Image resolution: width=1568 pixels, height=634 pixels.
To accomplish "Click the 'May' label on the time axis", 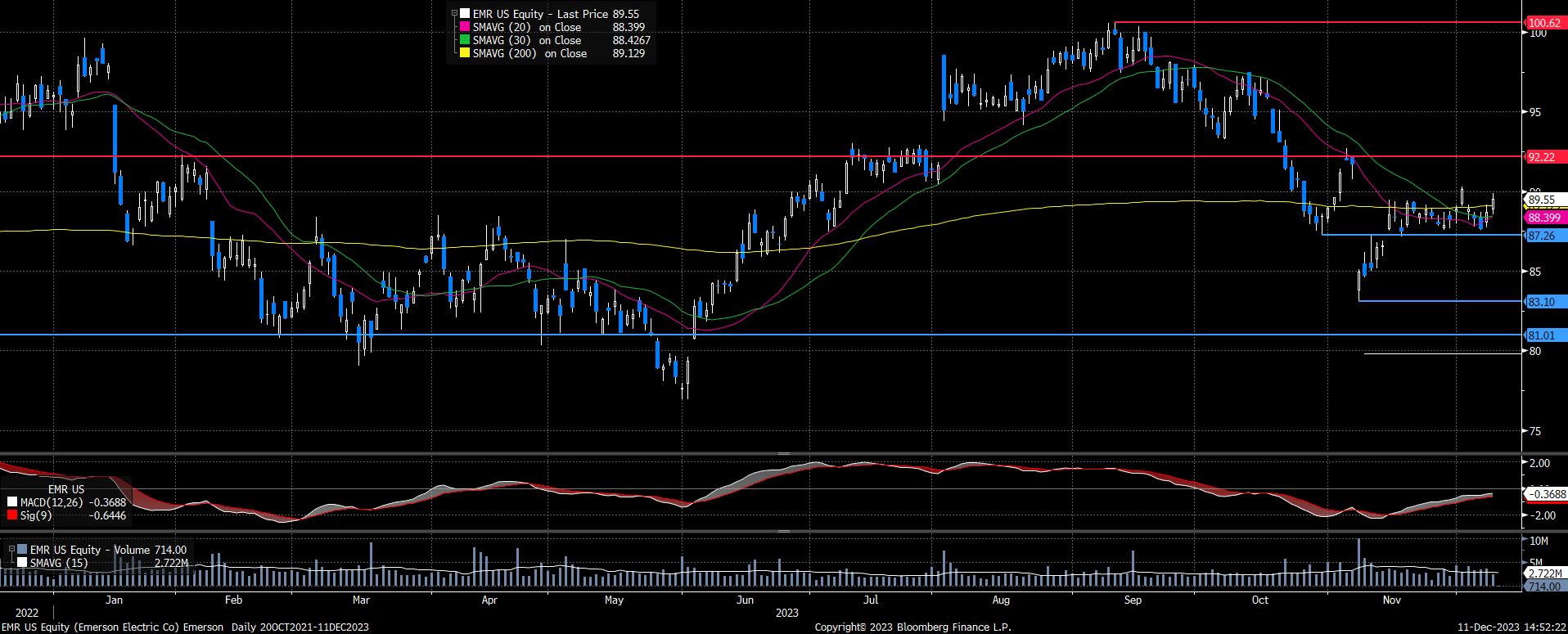I will [614, 600].
